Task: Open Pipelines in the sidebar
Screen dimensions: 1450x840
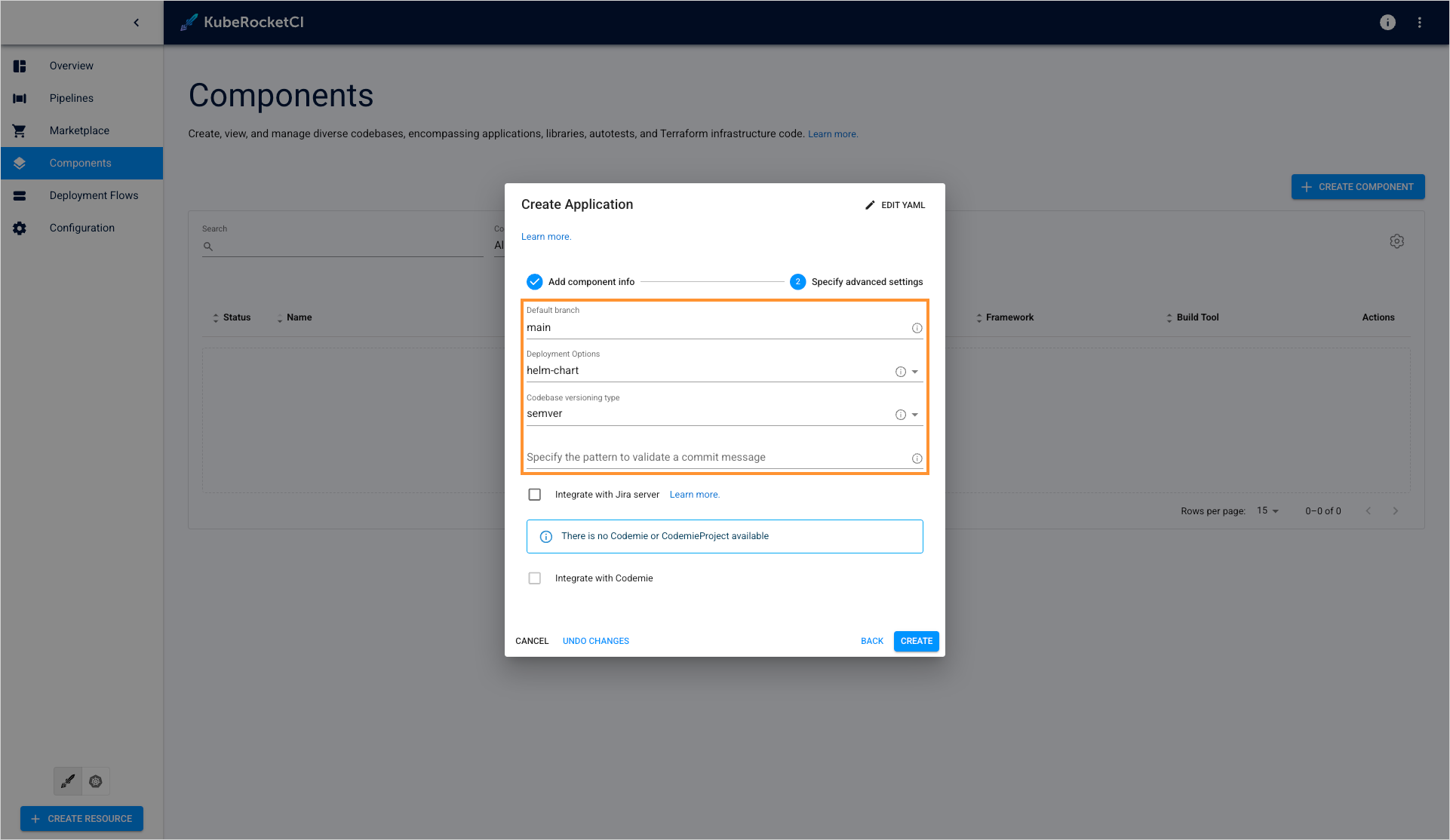Action: (72, 98)
